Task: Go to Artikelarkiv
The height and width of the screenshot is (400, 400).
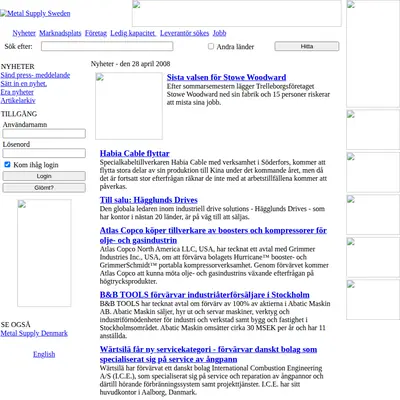Action: 18,100
